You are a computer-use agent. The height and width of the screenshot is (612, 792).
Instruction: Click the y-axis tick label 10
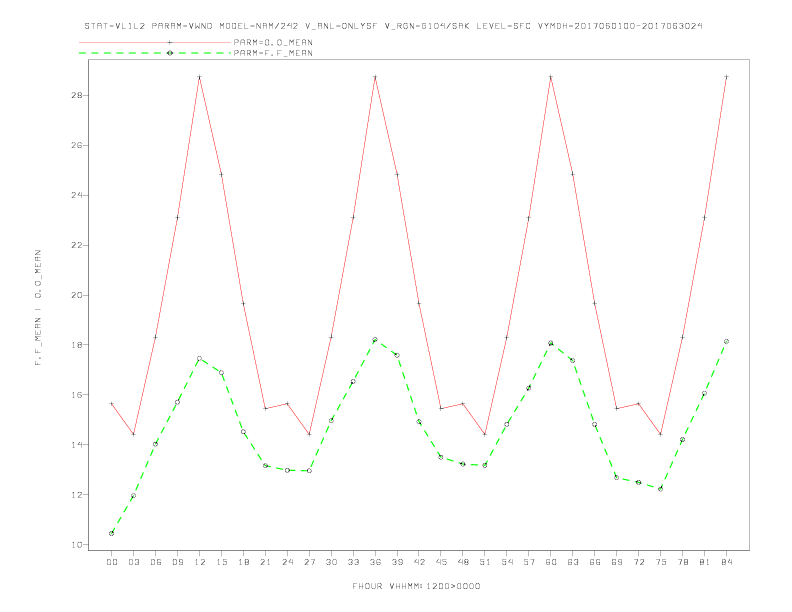click(x=76, y=545)
